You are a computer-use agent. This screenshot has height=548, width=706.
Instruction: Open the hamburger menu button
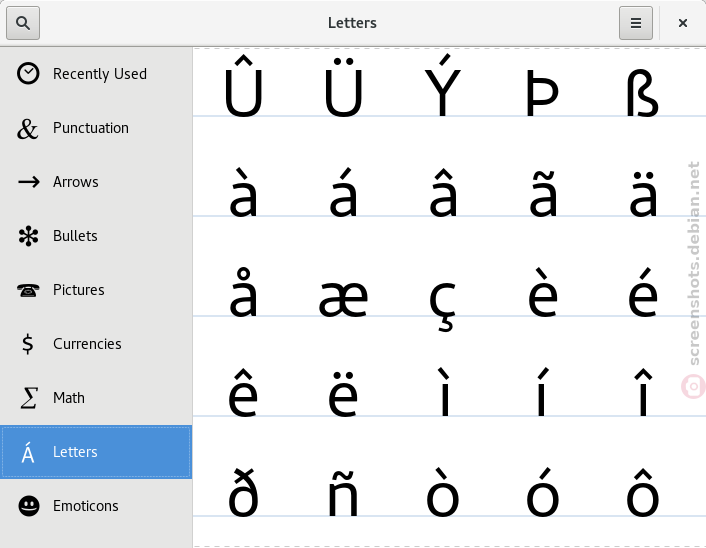635,23
